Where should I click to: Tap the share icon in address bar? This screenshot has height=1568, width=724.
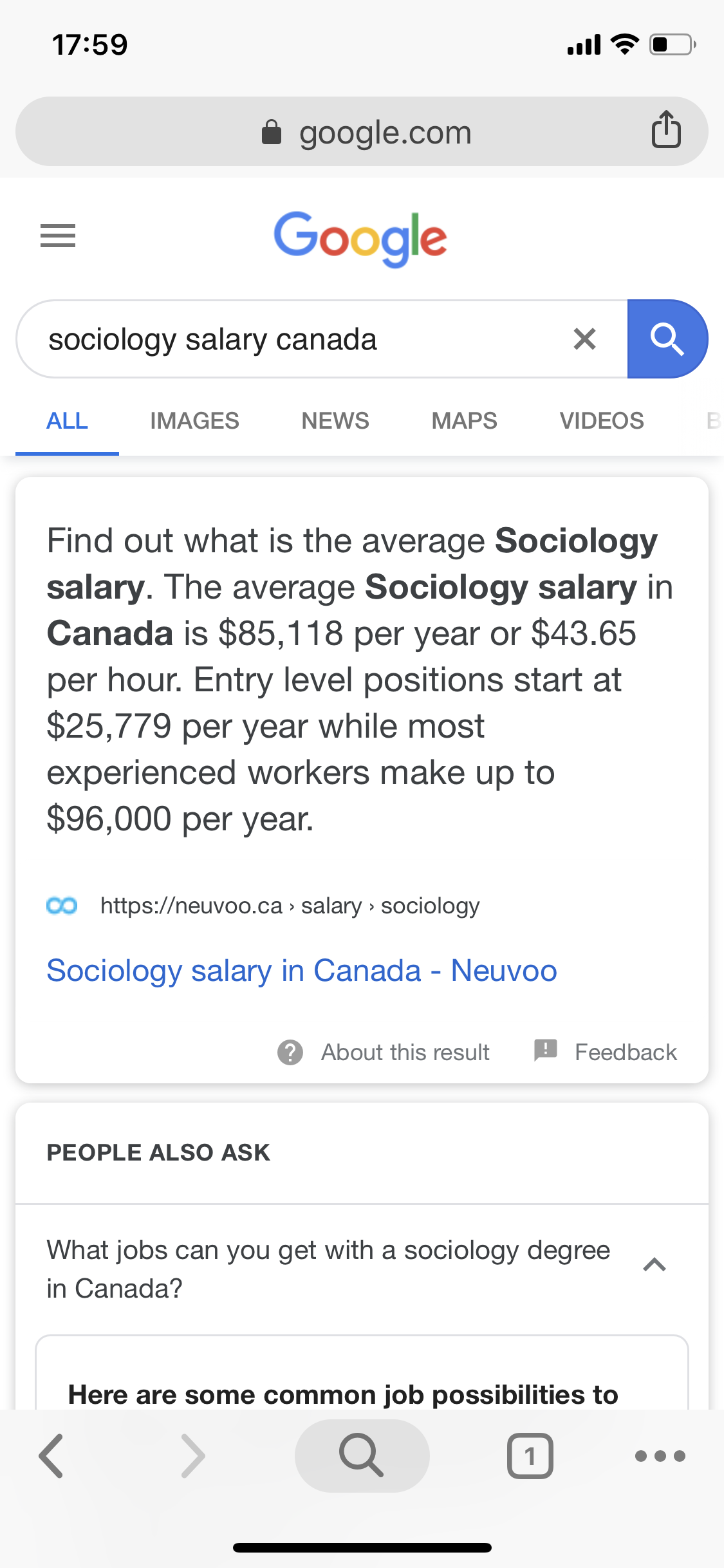coord(666,130)
